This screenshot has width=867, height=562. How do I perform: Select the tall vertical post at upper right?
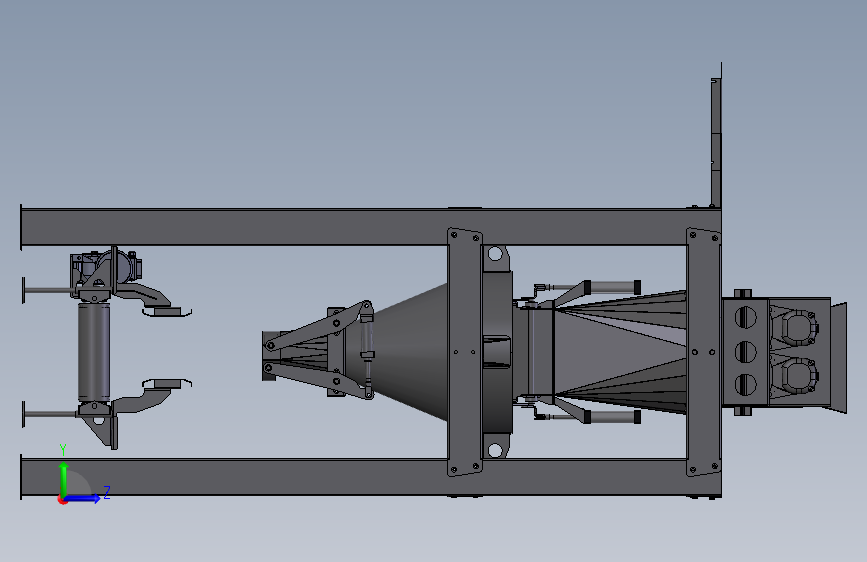(x=716, y=141)
